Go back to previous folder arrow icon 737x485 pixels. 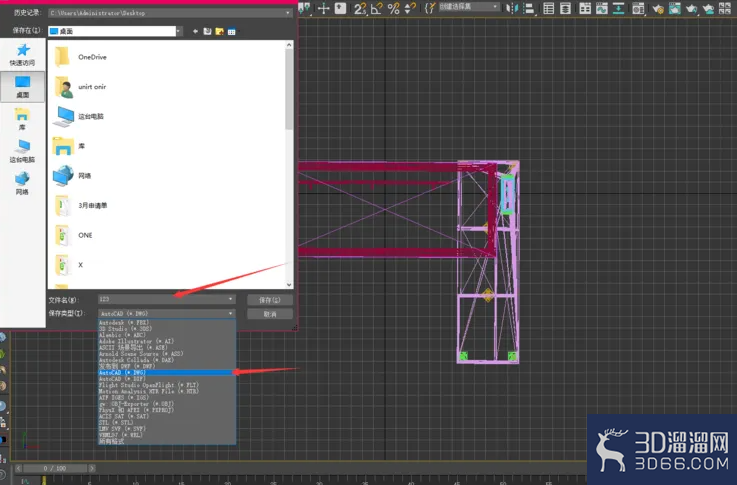[x=196, y=31]
